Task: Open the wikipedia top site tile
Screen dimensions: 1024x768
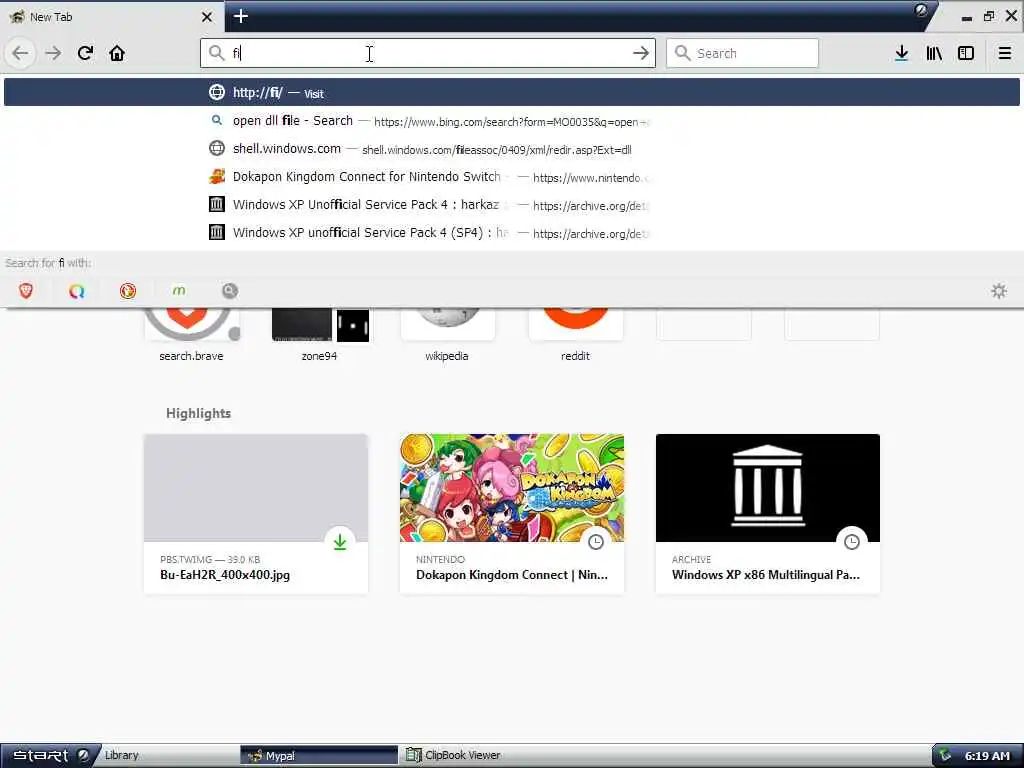Action: coord(447,335)
